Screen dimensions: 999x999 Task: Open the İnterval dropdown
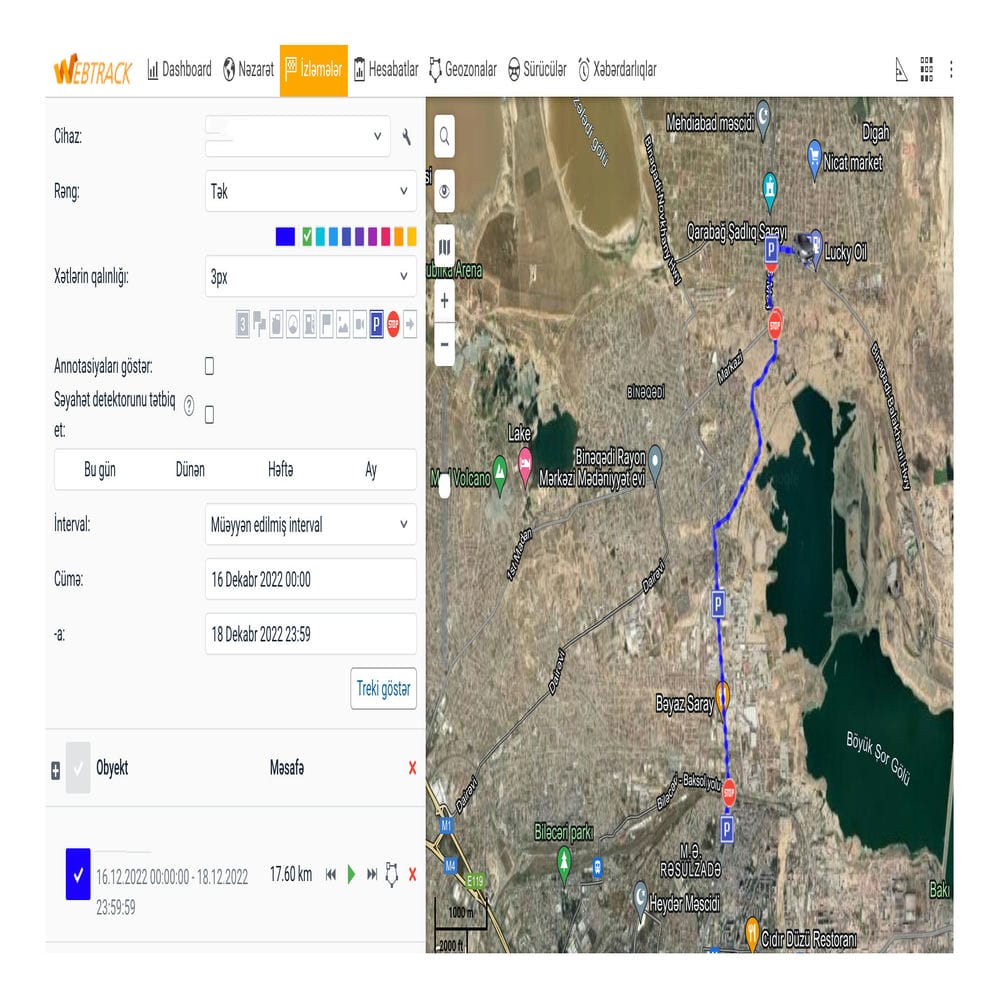tap(310, 524)
